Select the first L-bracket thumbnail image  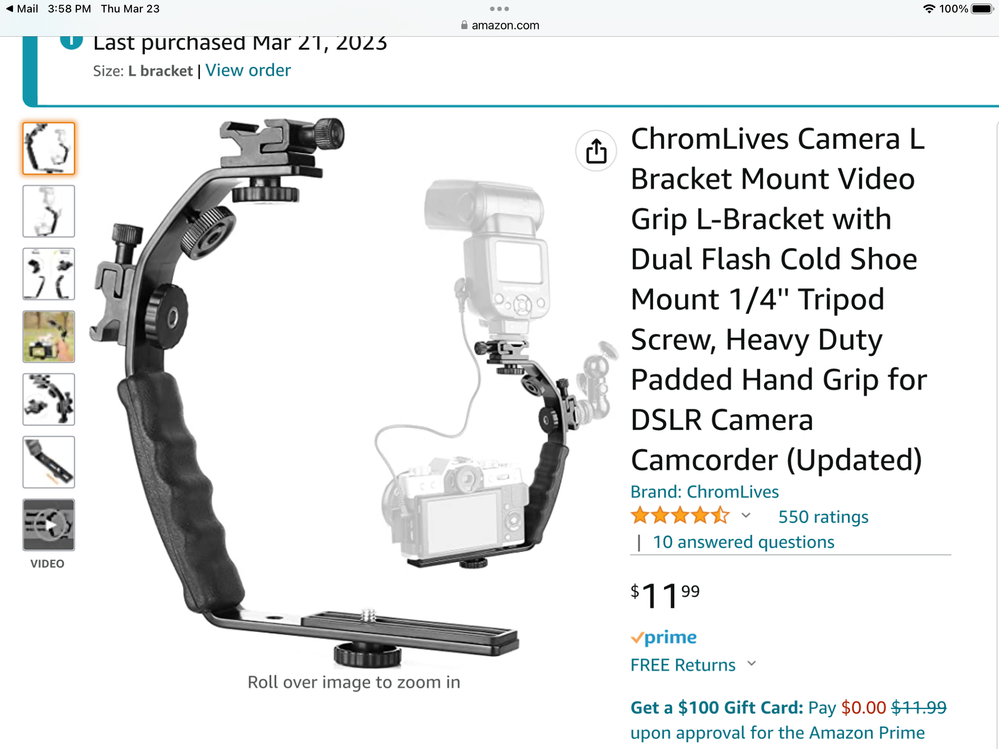tap(48, 148)
